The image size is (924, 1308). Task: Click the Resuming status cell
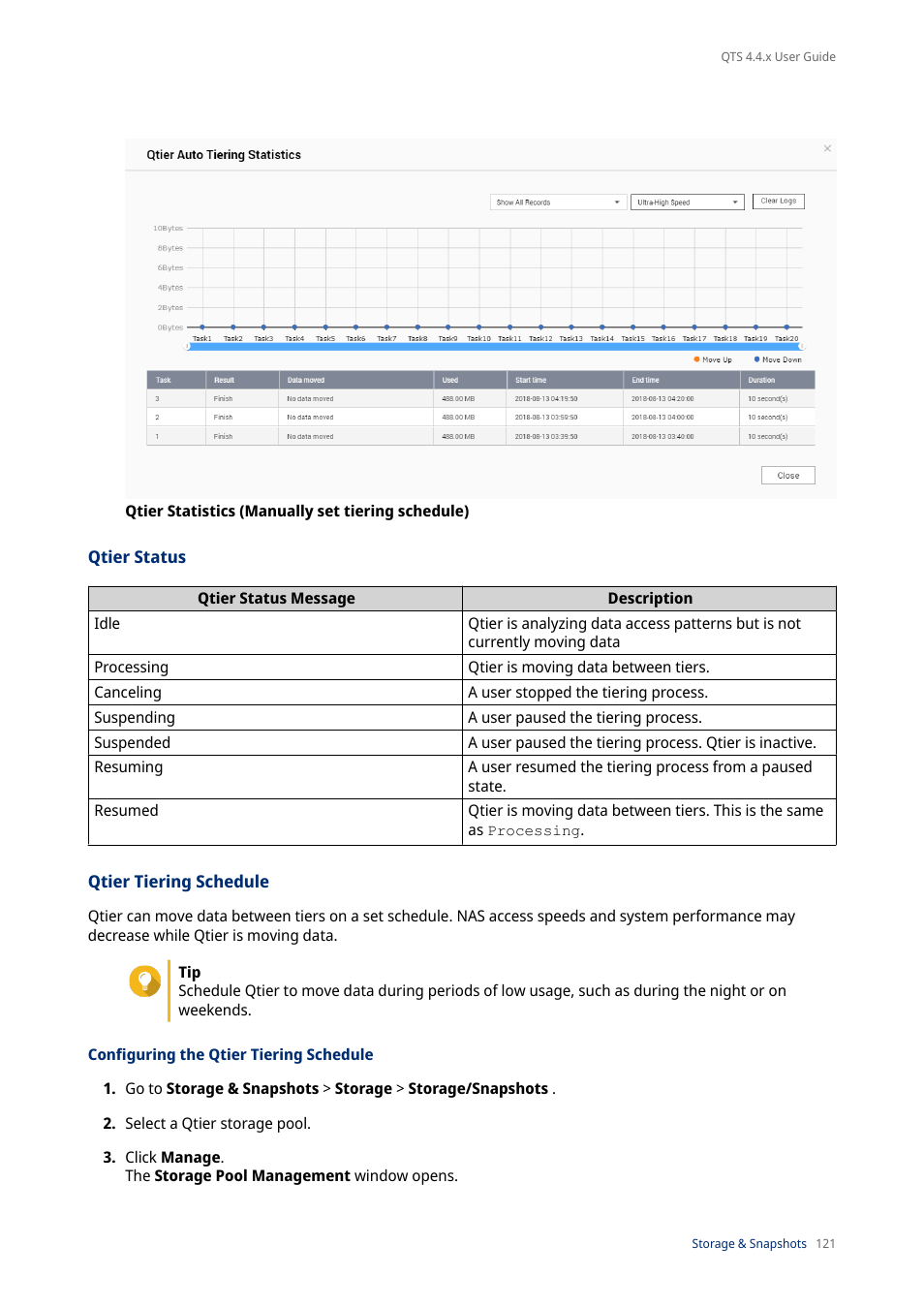[x=275, y=777]
